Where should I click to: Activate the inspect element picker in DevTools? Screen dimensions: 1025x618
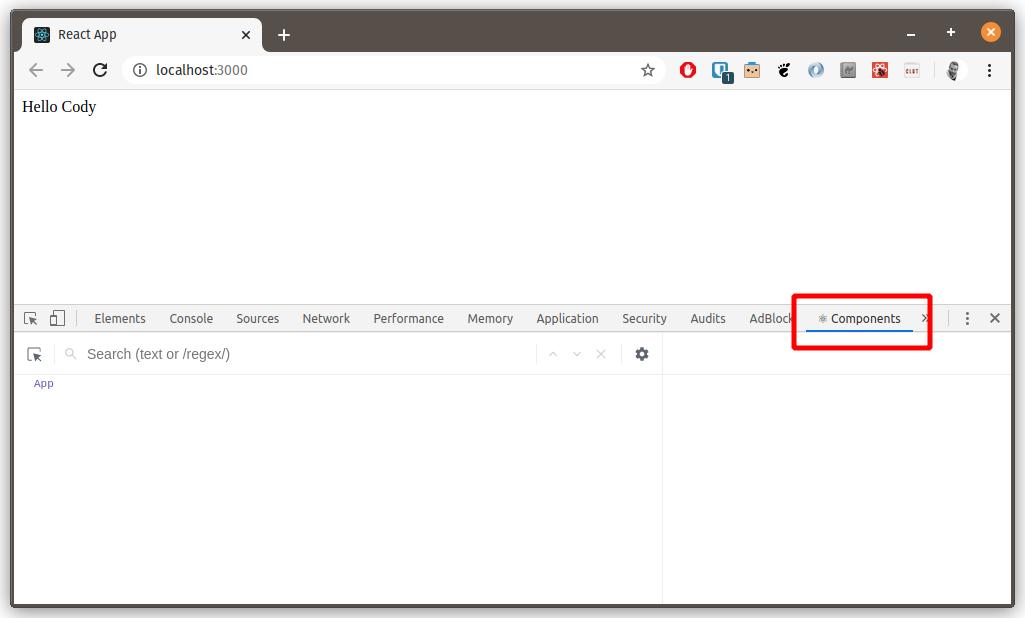coord(30,317)
